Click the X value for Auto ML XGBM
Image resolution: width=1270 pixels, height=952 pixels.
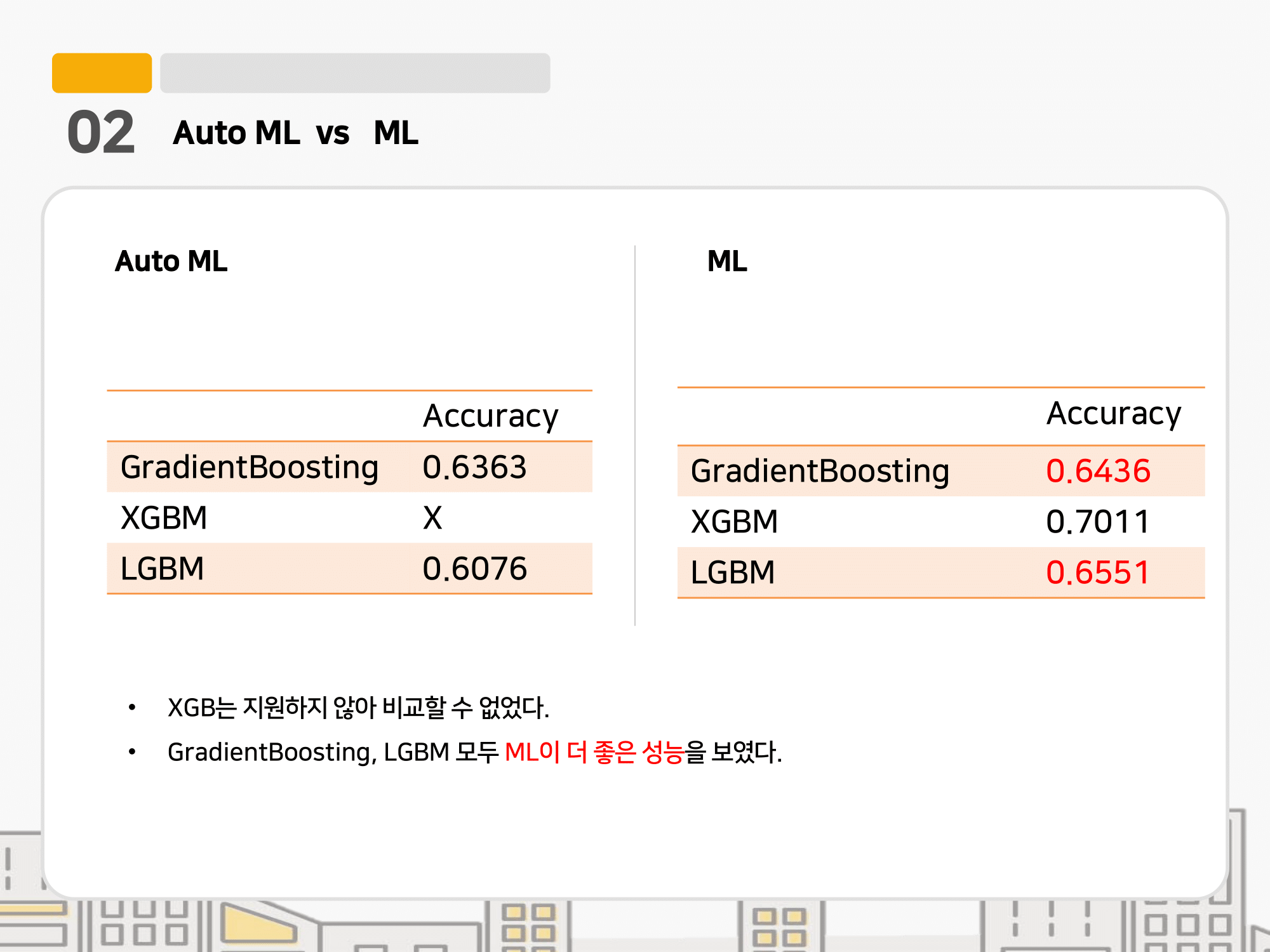point(432,518)
